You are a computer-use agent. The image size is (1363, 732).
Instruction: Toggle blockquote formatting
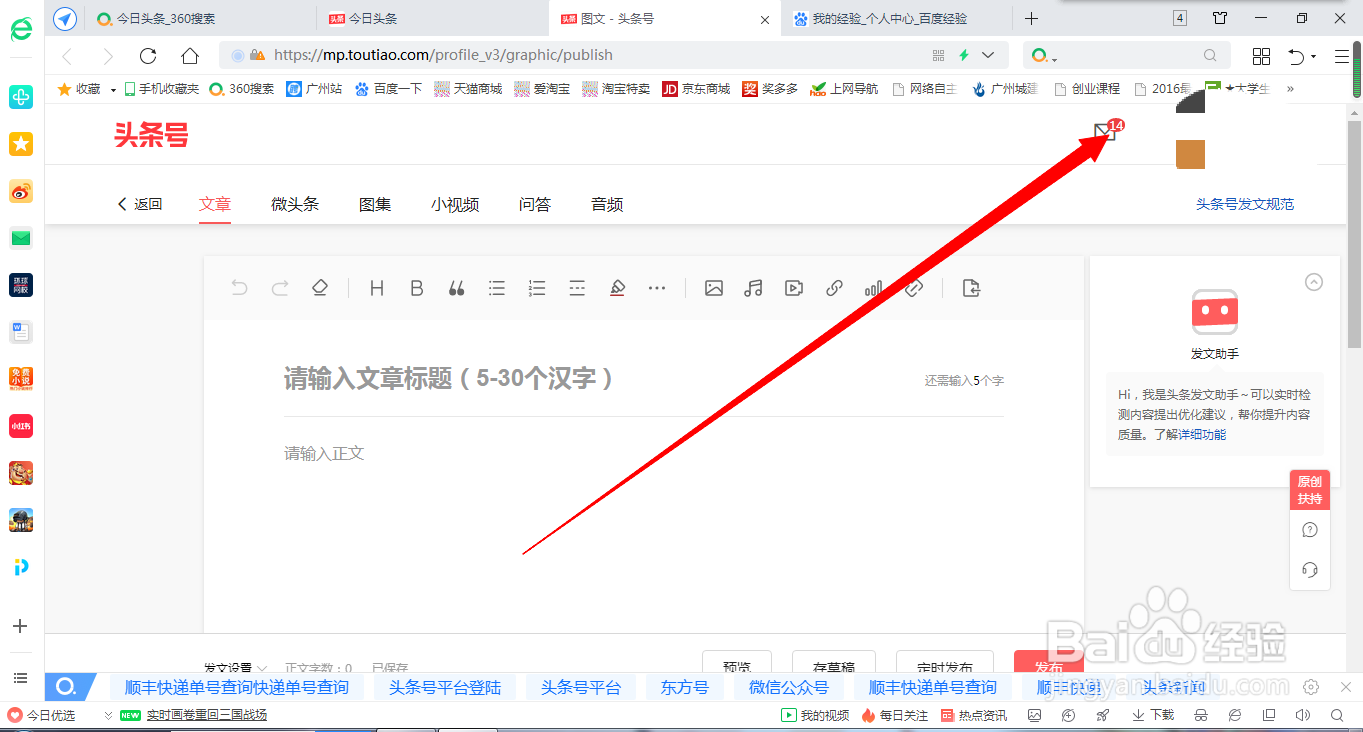[456, 288]
